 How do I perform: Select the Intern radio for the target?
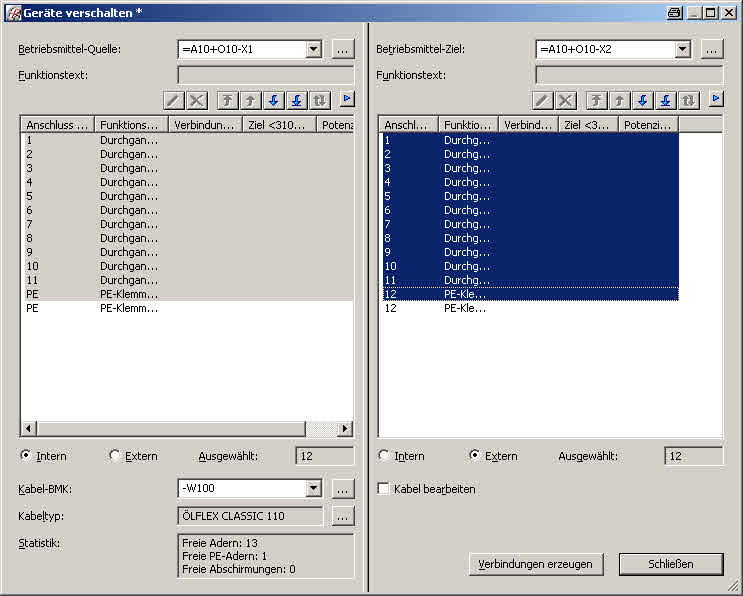coord(384,455)
